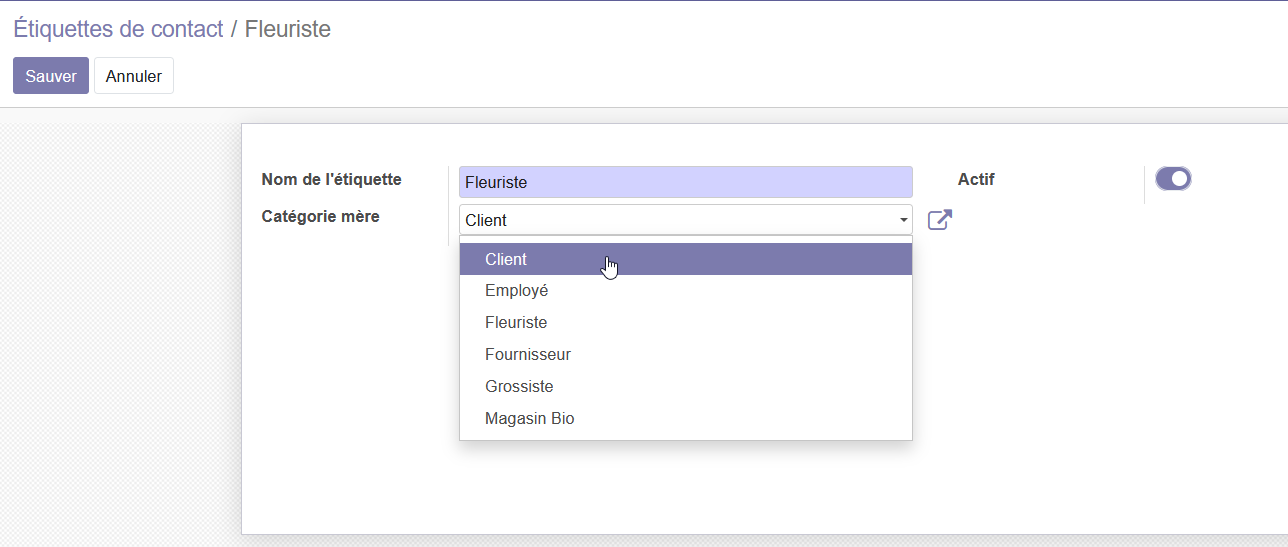Open external link icon beside Catégorie mère
Image resolution: width=1288 pixels, height=547 pixels.
pos(940,220)
